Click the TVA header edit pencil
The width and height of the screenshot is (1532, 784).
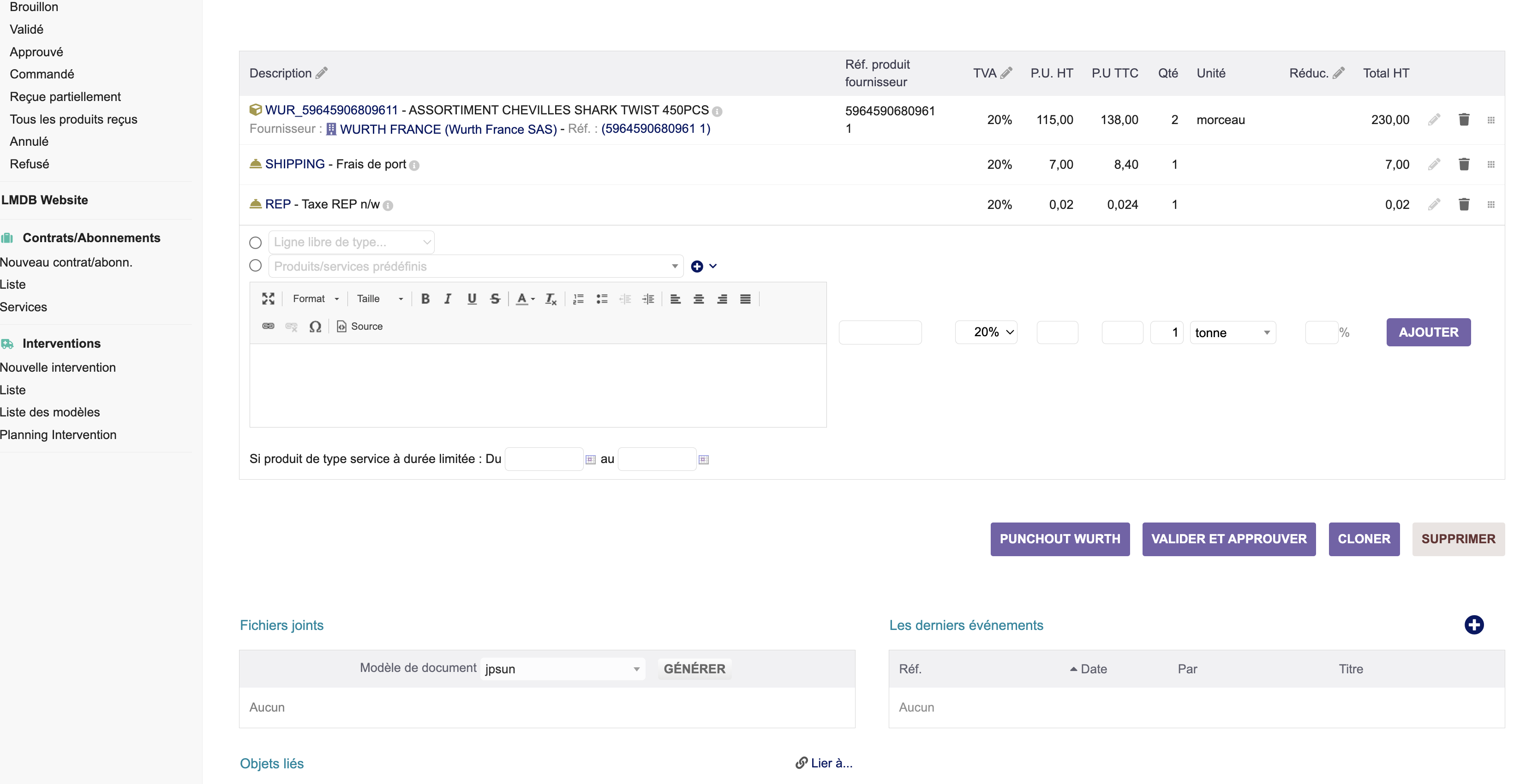click(1006, 73)
